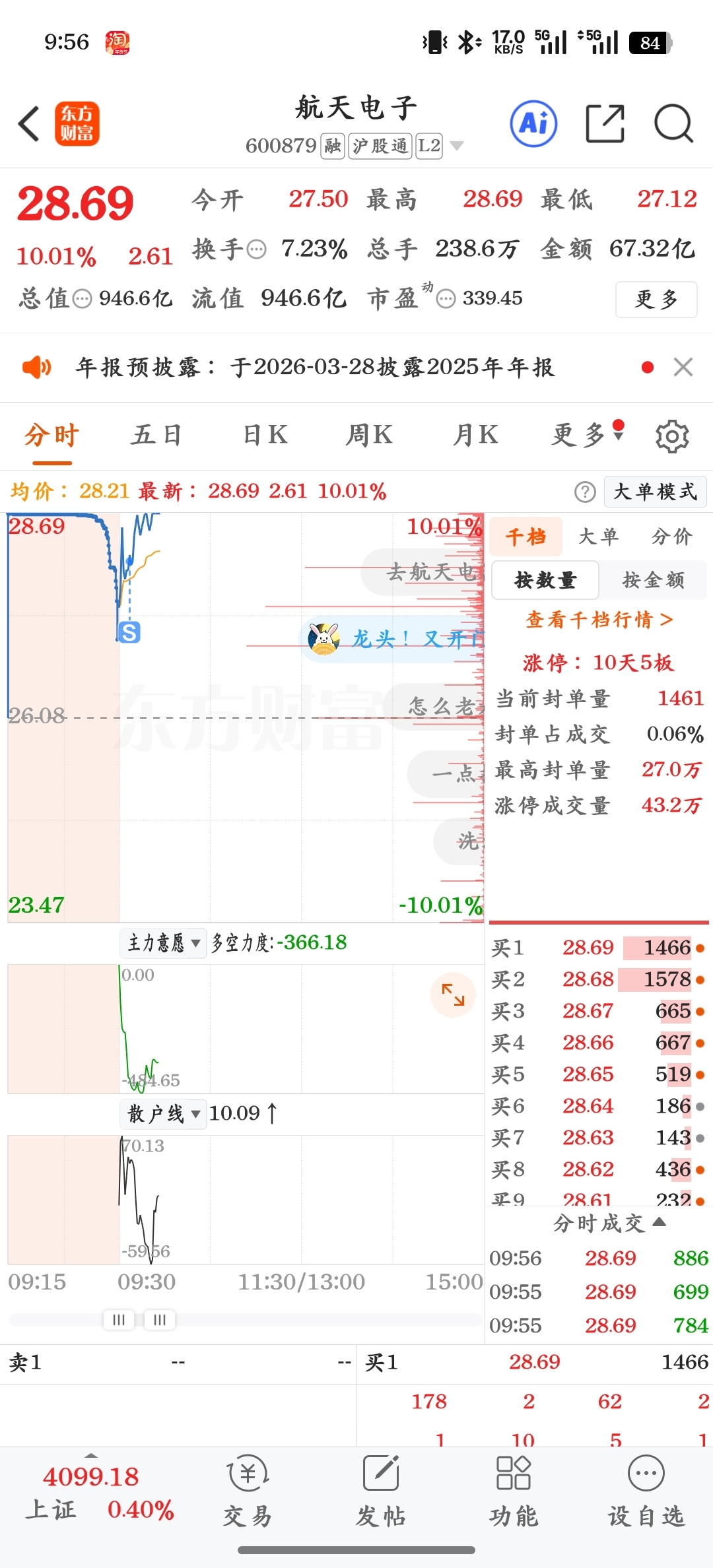Tap 买5 28.65 order row
This screenshot has width=713, height=1568.
point(598,1075)
